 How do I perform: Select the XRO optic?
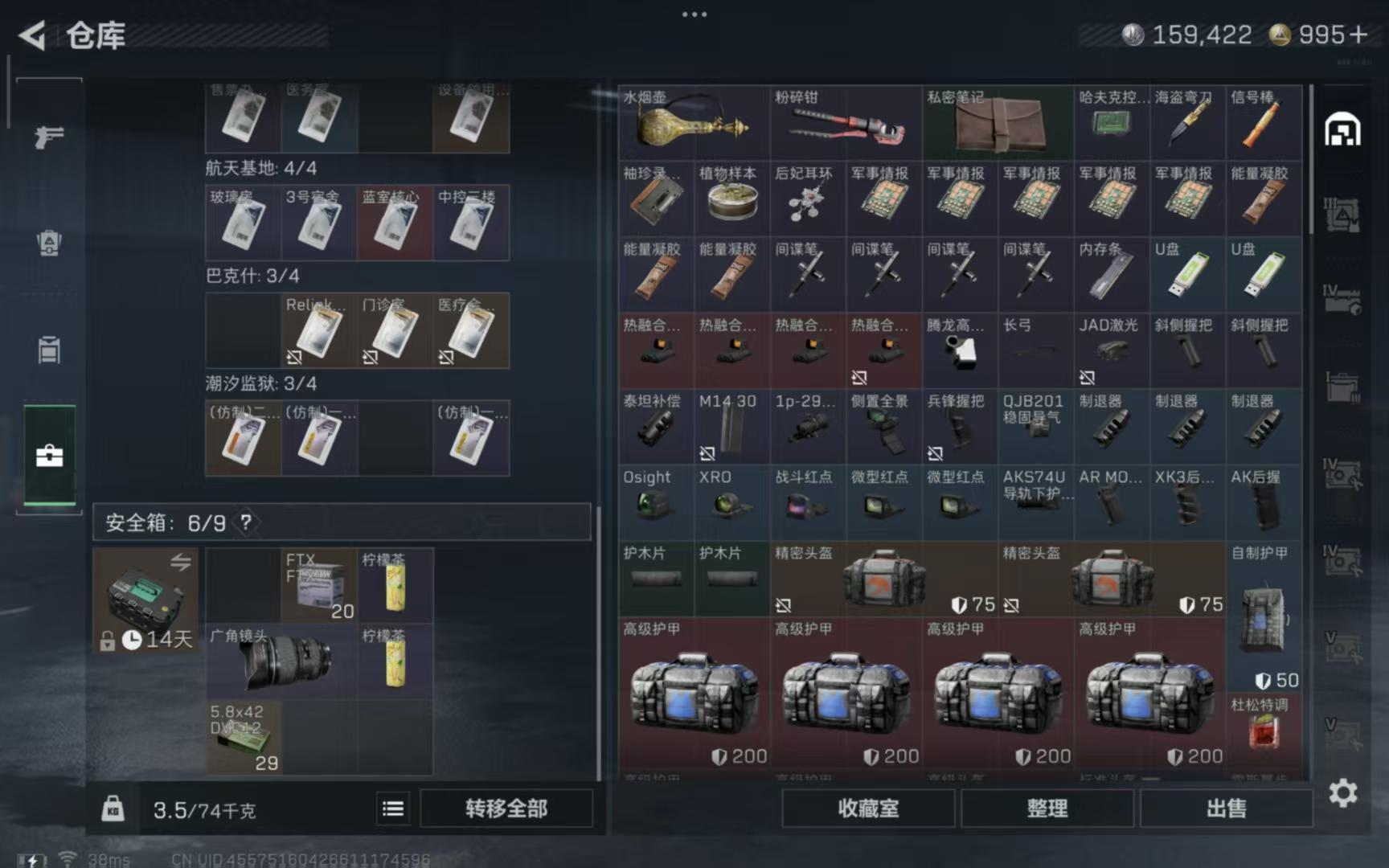pos(731,502)
